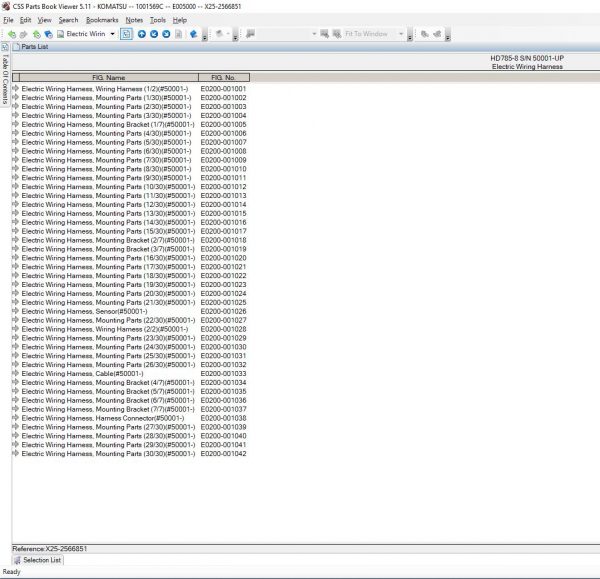Click the green up-level arrow icon
Image resolution: width=600 pixels, height=579 pixels.
[36, 34]
